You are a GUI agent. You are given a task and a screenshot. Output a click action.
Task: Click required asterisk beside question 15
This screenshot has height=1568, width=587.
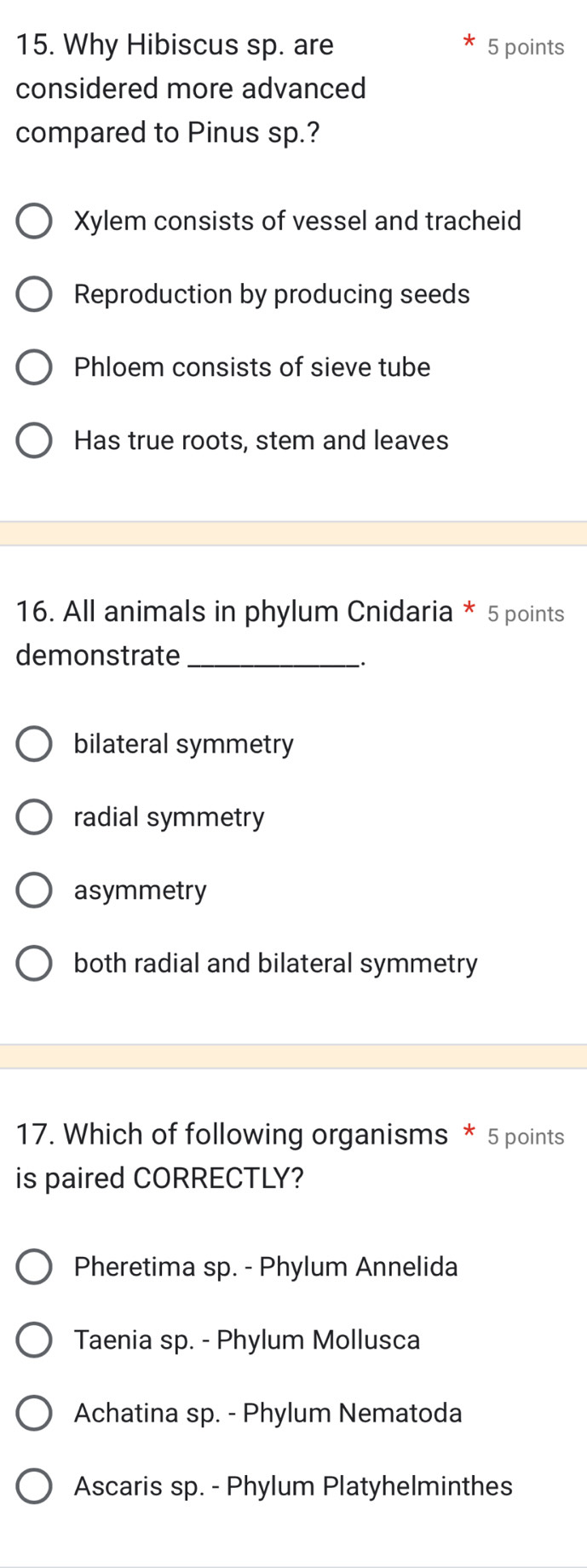pos(467,42)
